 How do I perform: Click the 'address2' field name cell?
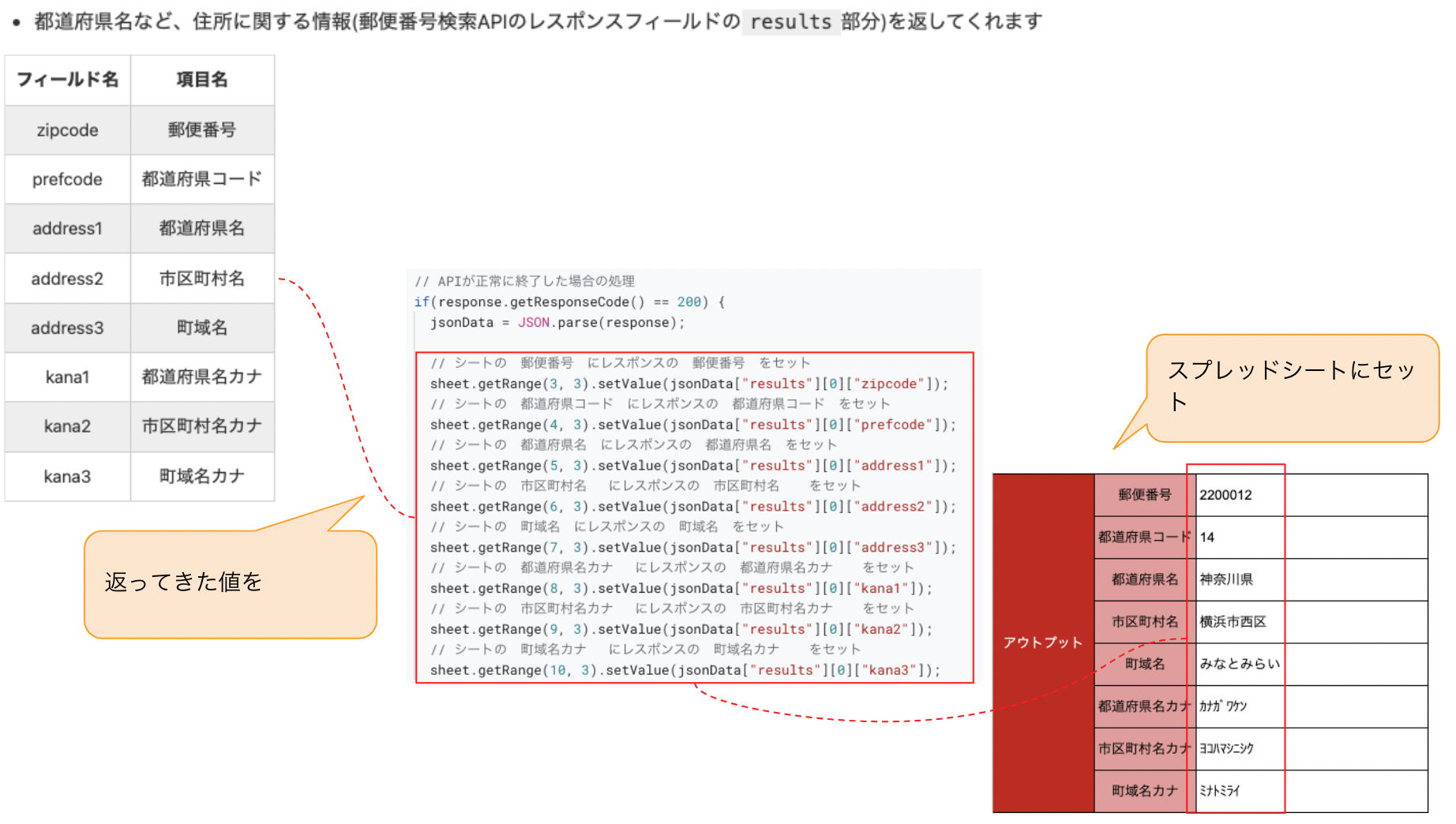[67, 279]
